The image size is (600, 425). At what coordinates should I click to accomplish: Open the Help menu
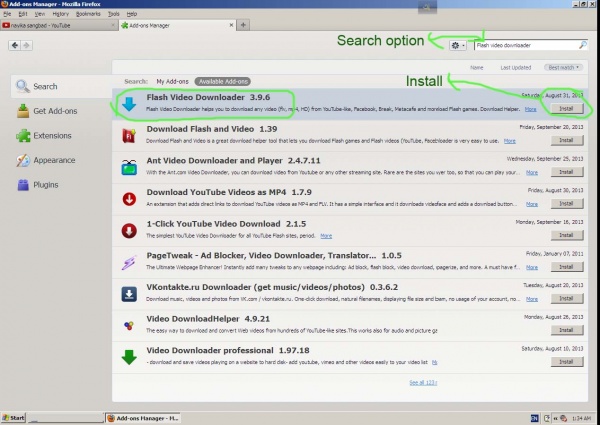tap(132, 14)
